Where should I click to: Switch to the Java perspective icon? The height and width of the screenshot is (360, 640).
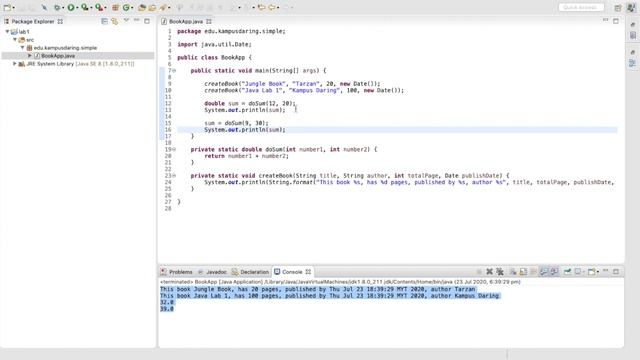(631, 7)
